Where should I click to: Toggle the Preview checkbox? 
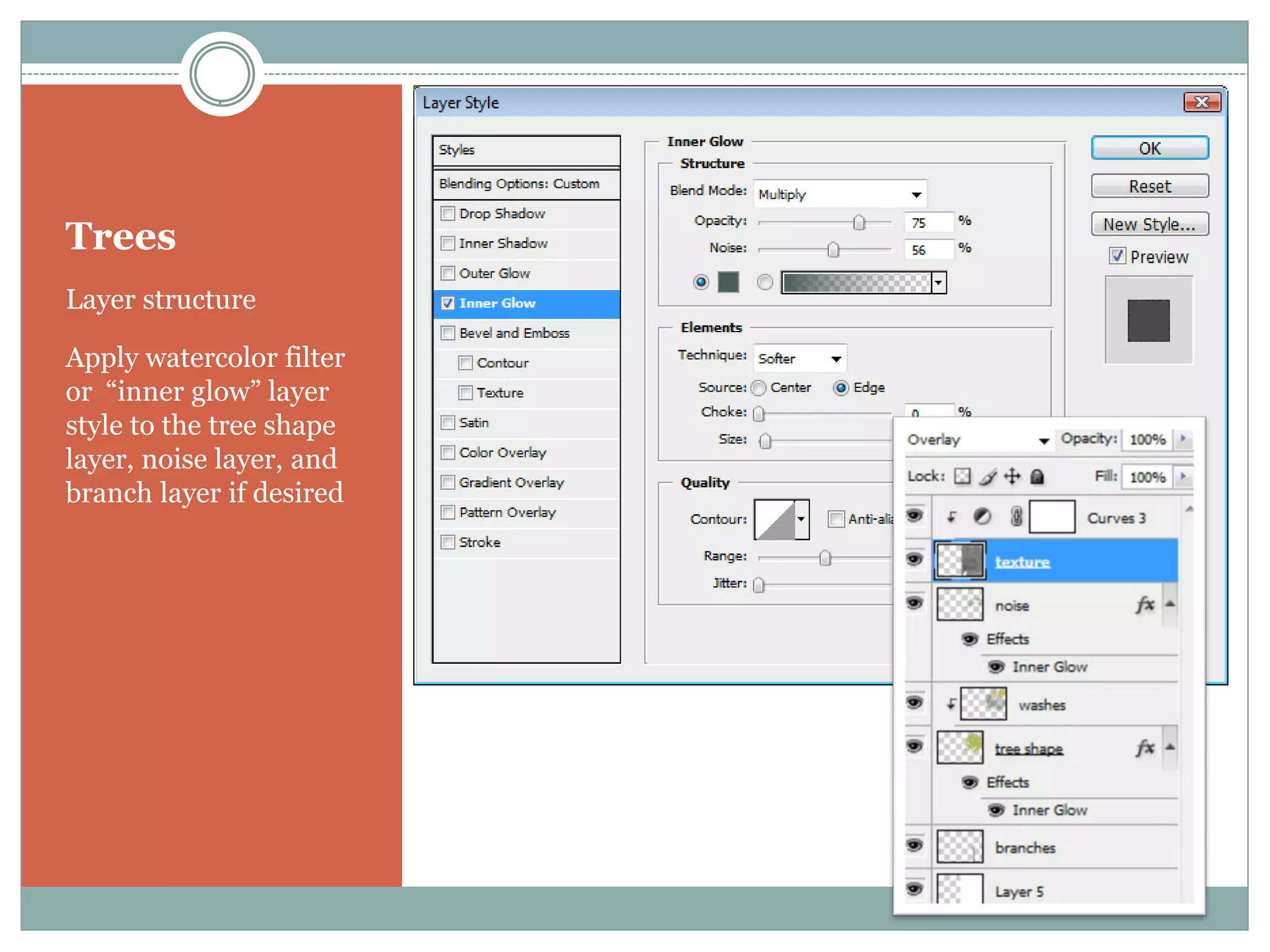(x=1117, y=256)
